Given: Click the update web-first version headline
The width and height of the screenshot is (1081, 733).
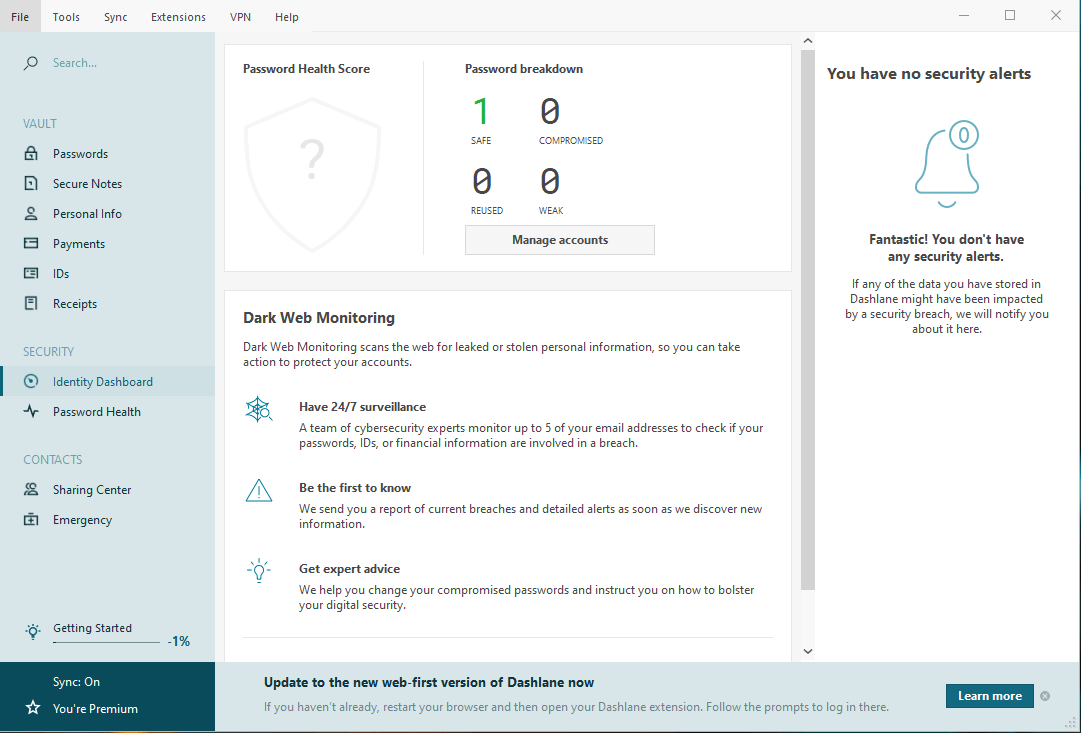Looking at the screenshot, I should 429,683.
